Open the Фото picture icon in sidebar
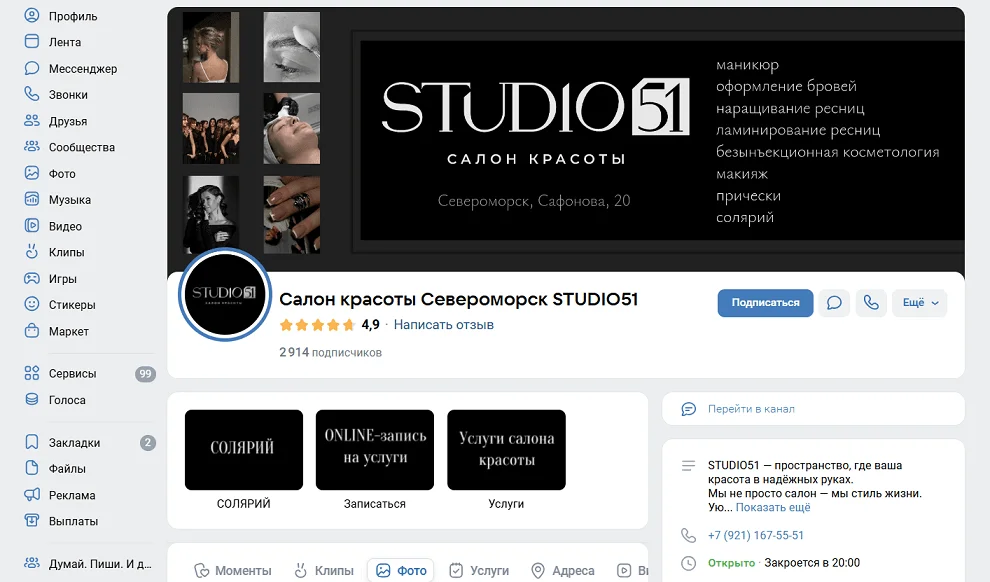 point(32,173)
